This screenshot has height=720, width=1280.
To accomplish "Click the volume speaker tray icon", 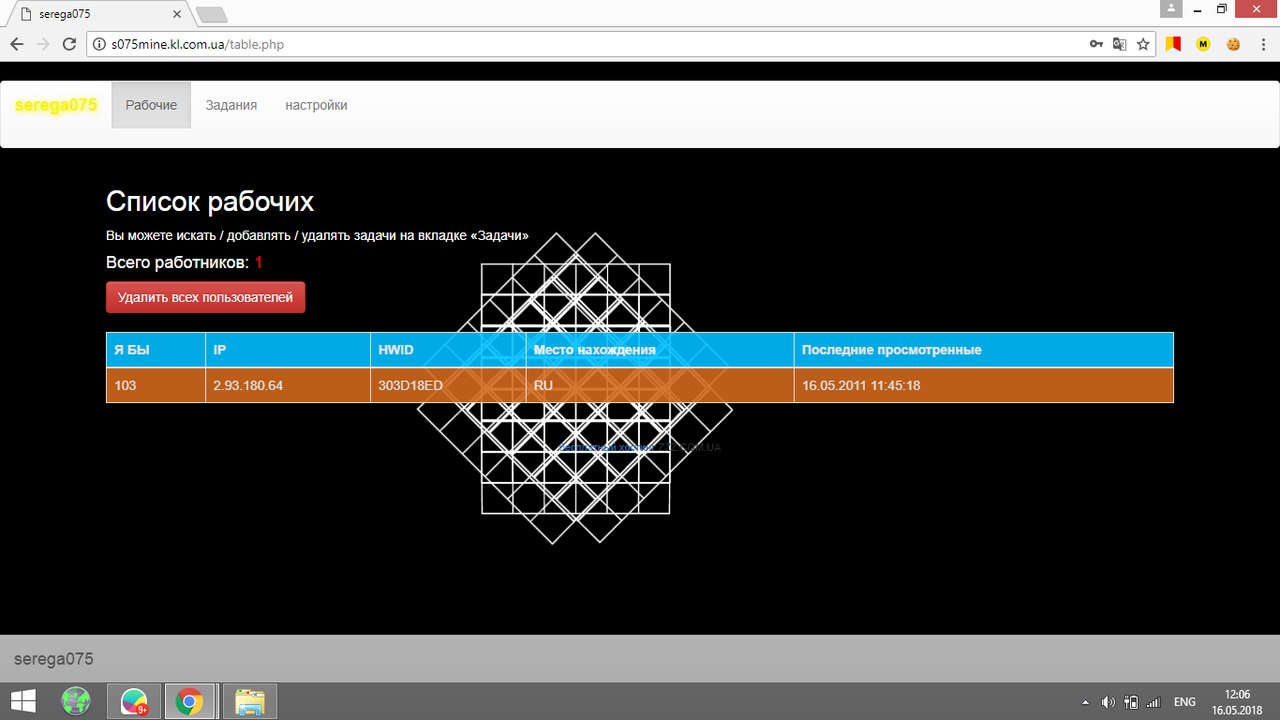I will point(1108,702).
